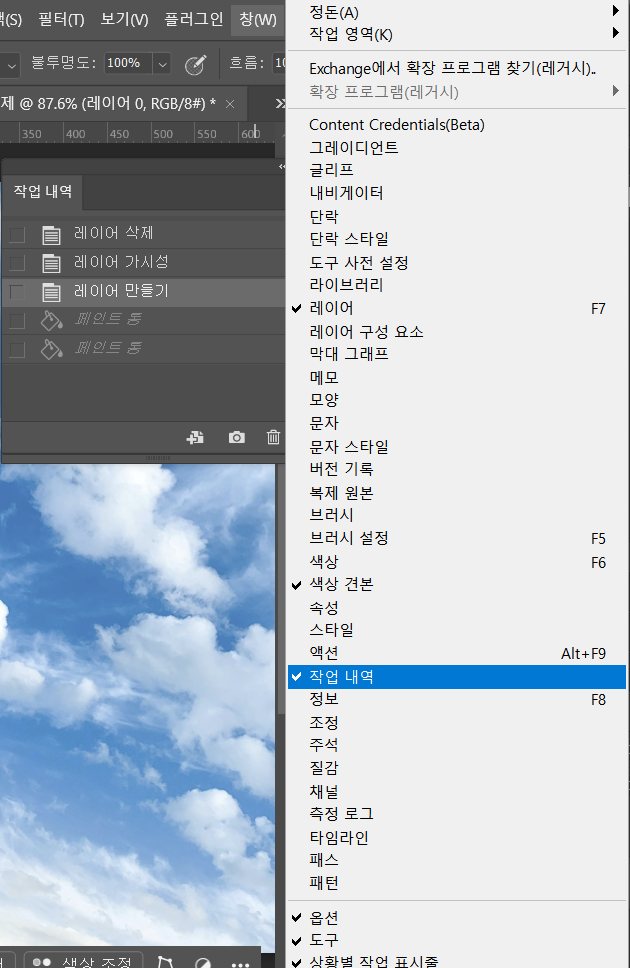
Task: Select 채널 in Window menu
Action: [457, 791]
